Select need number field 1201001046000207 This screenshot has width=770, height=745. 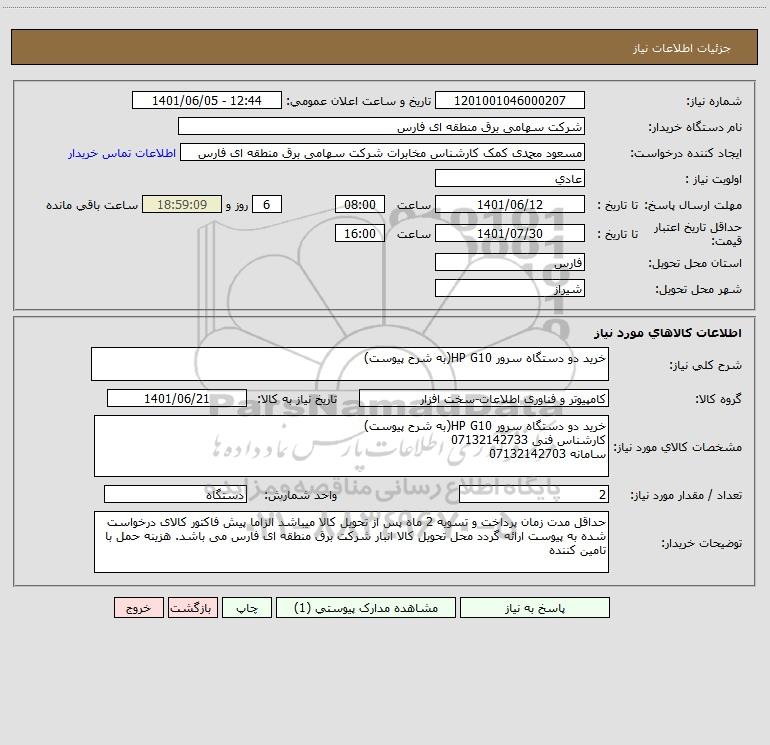click(510, 100)
